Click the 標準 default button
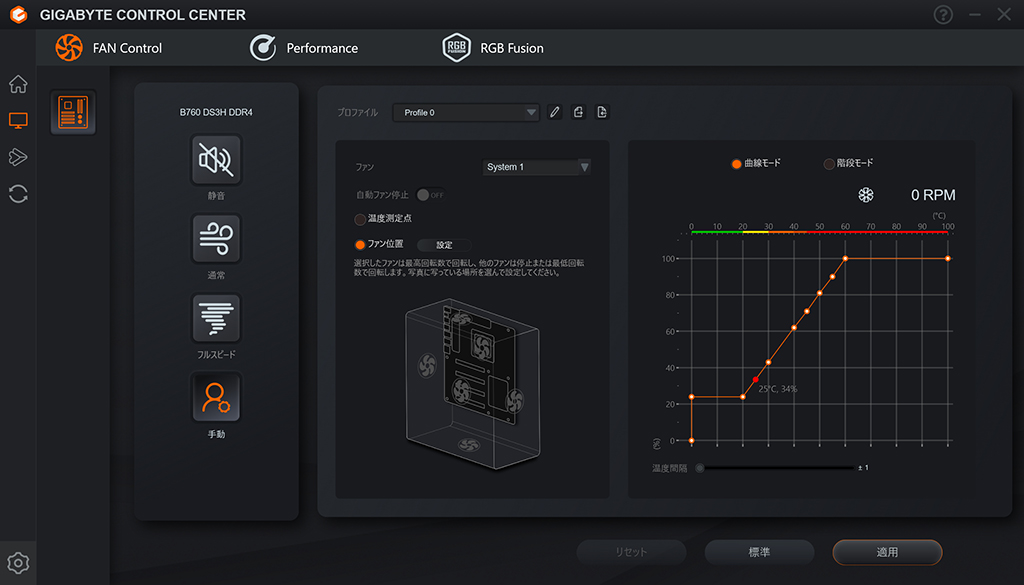 point(759,552)
